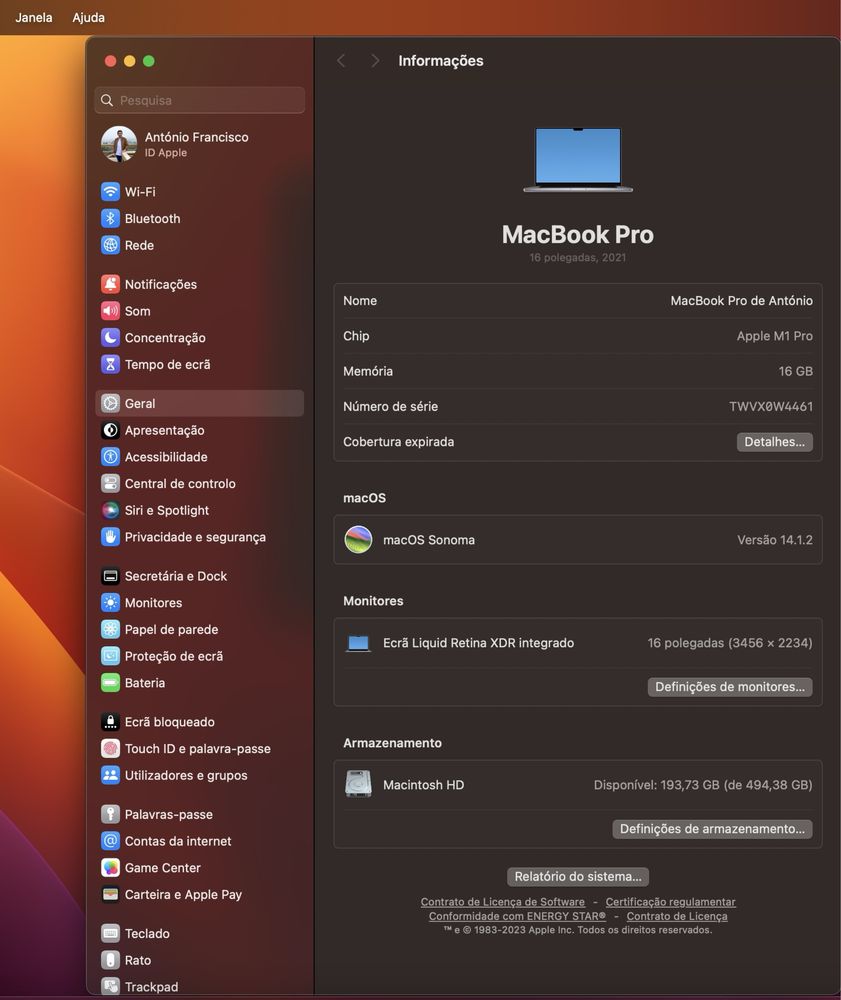The image size is (841, 1000).
Task: Select Tempo de ecrã hourglass icon
Action: click(x=110, y=364)
